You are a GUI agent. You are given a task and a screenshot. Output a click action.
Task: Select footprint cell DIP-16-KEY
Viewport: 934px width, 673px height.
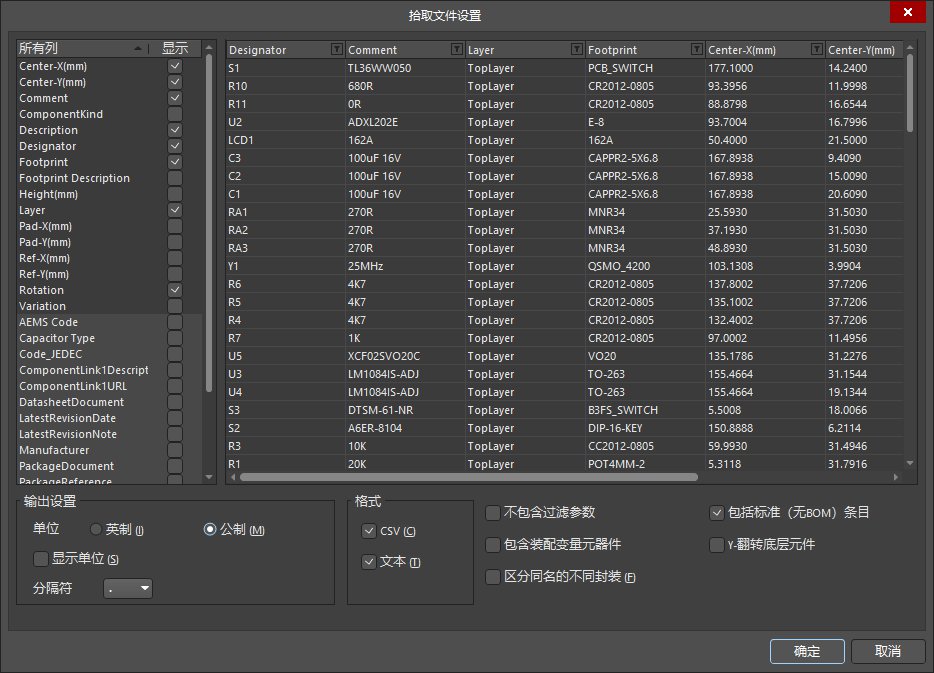(x=645, y=428)
